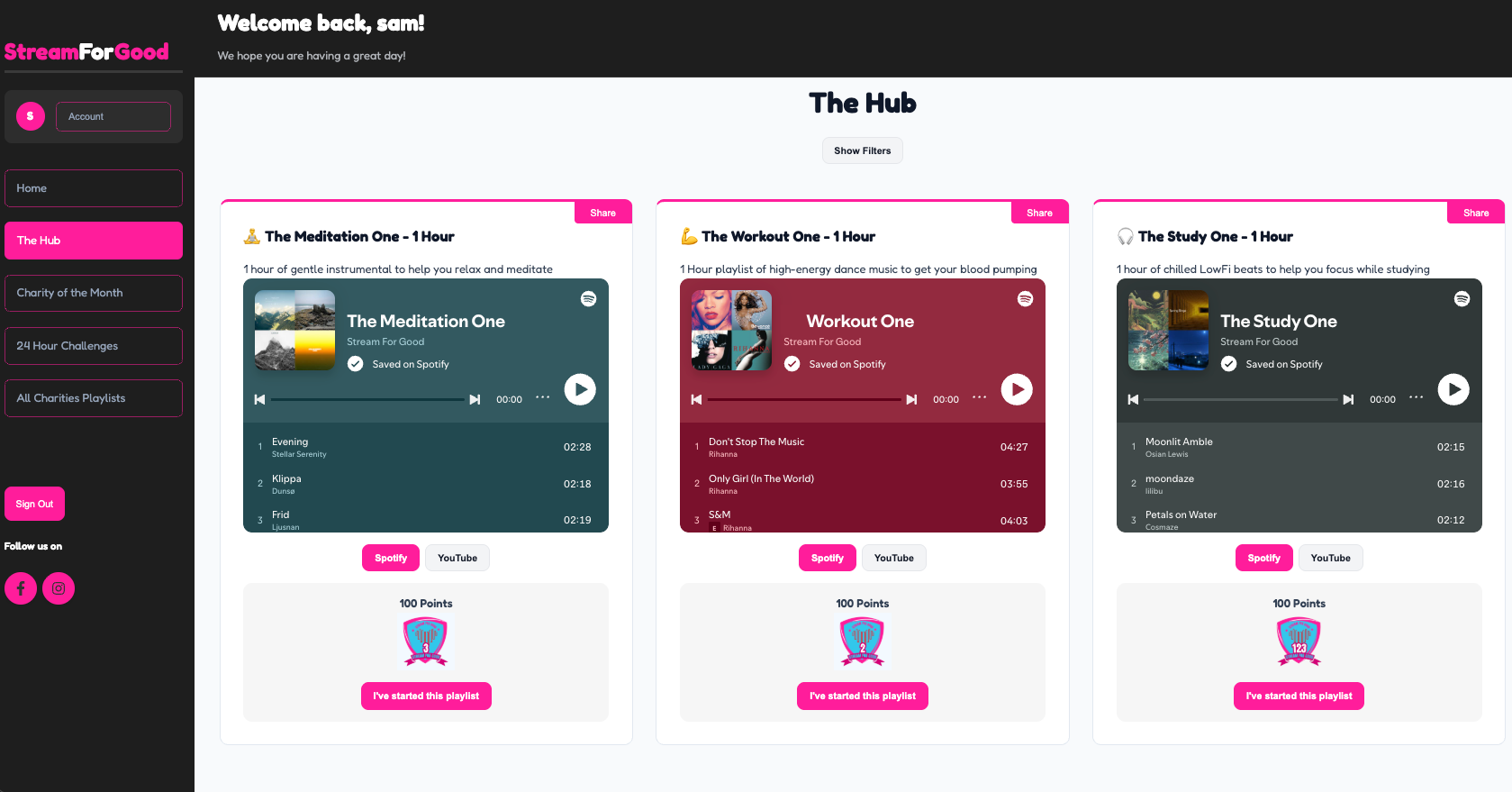
Task: Open 24 Hour Challenges in sidebar
Action: tap(94, 346)
